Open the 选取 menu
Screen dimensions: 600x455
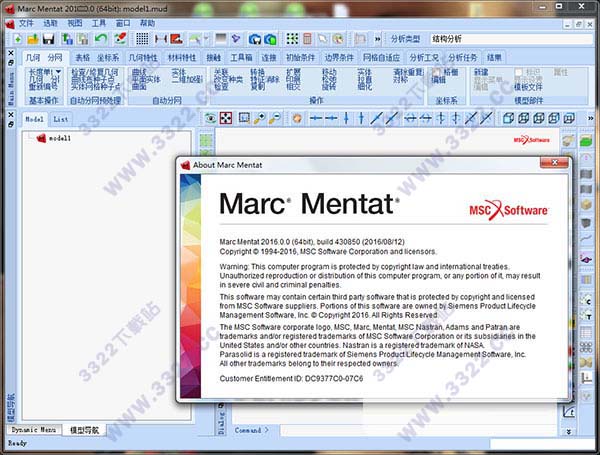point(50,24)
